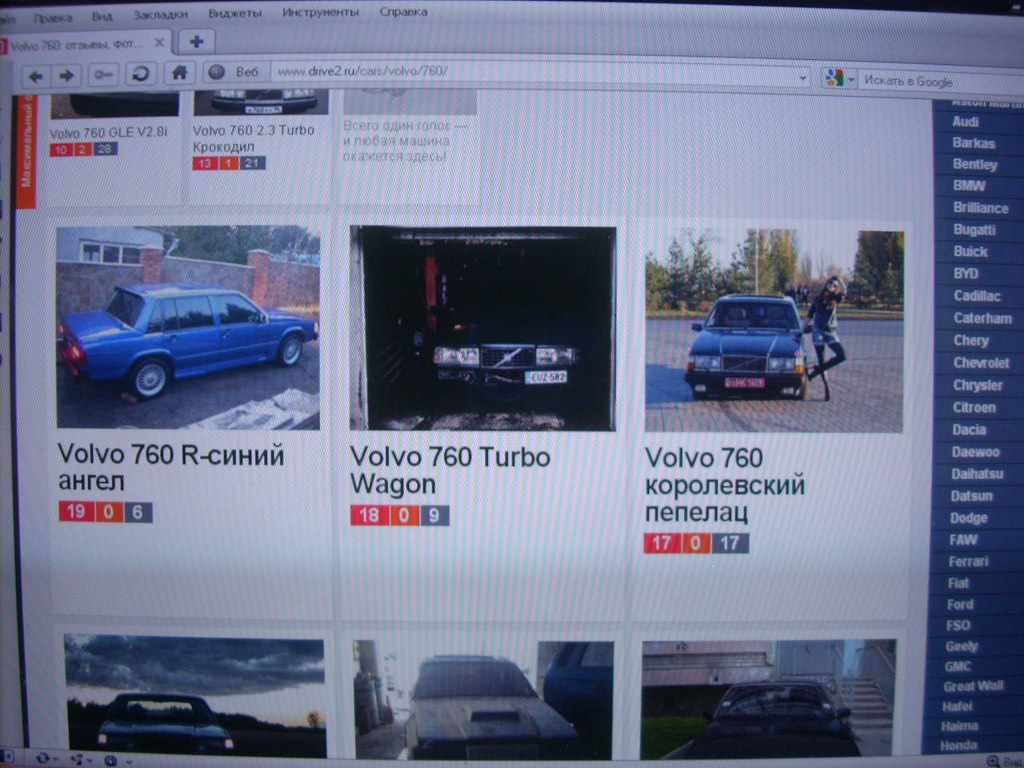
Task: Click the password wand key icon
Action: 103,75
